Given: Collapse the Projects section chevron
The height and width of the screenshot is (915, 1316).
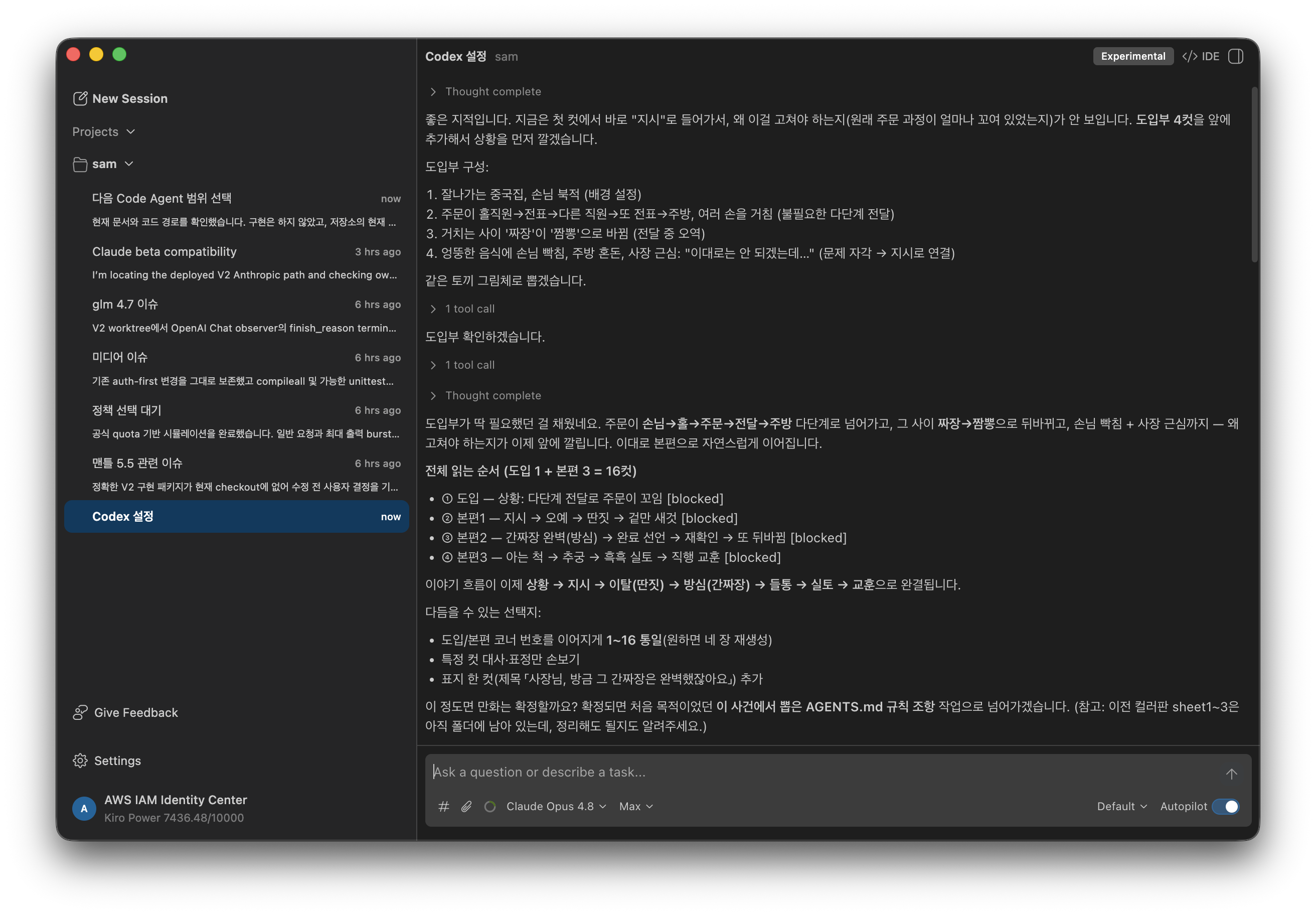Looking at the screenshot, I should point(131,132).
